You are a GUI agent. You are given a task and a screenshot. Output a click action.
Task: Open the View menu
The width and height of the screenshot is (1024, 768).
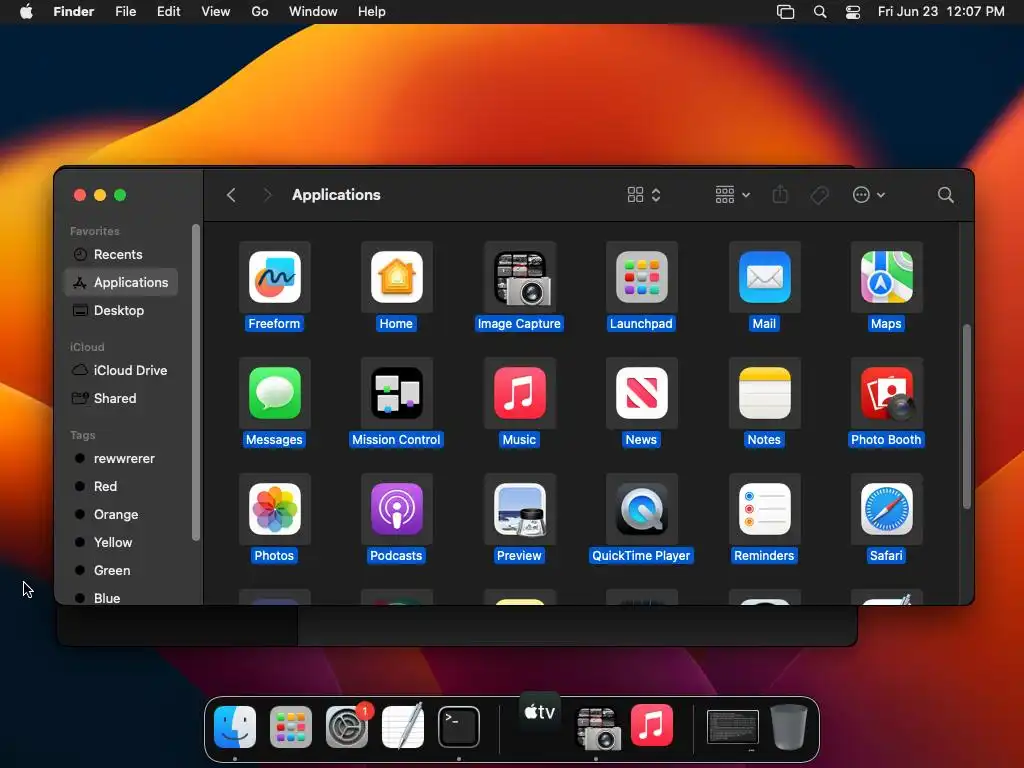tap(216, 12)
